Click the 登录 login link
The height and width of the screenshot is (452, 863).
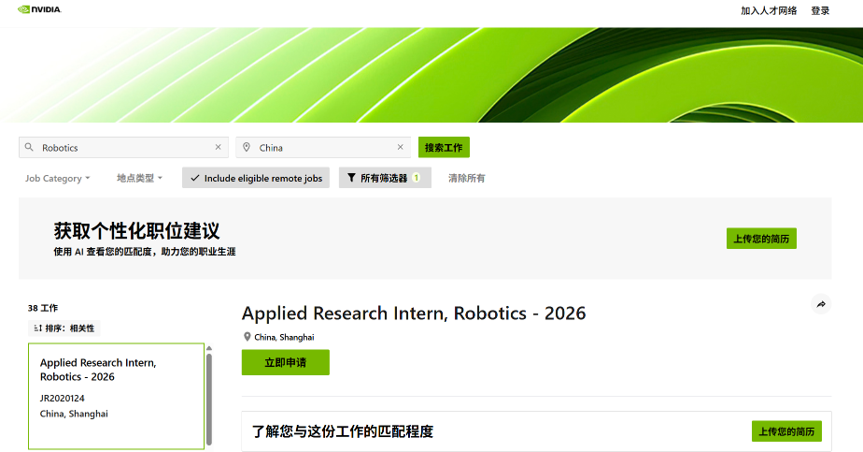pos(820,10)
